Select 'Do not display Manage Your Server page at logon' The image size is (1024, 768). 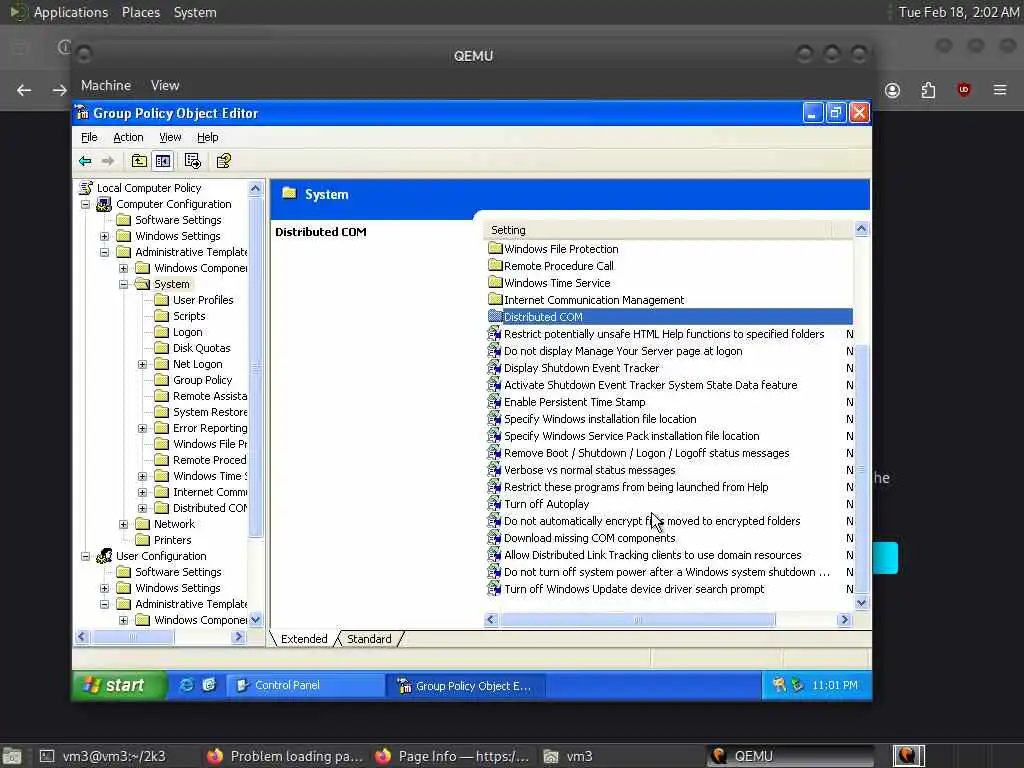[622, 351]
